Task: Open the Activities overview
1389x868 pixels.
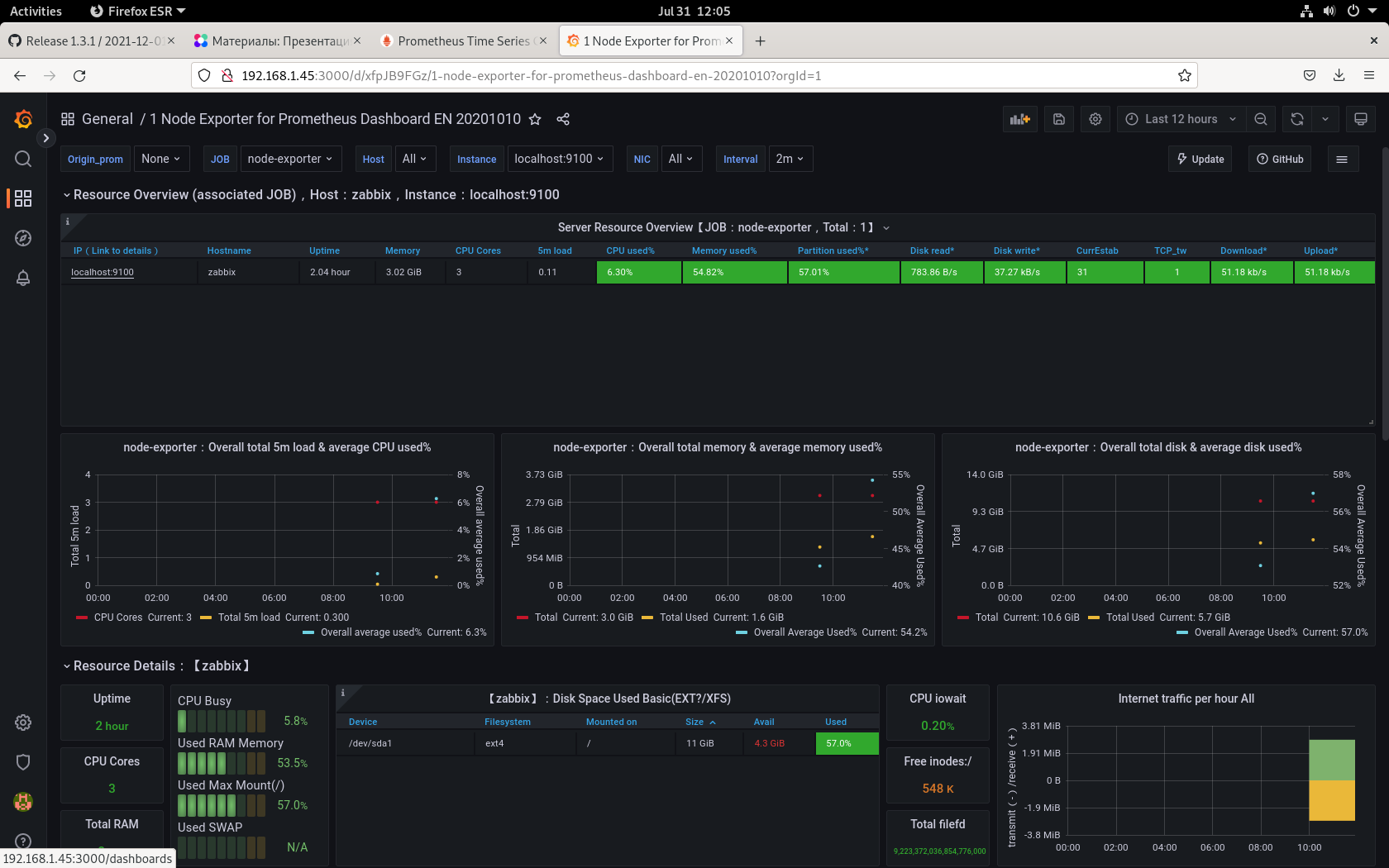Action: click(x=36, y=11)
